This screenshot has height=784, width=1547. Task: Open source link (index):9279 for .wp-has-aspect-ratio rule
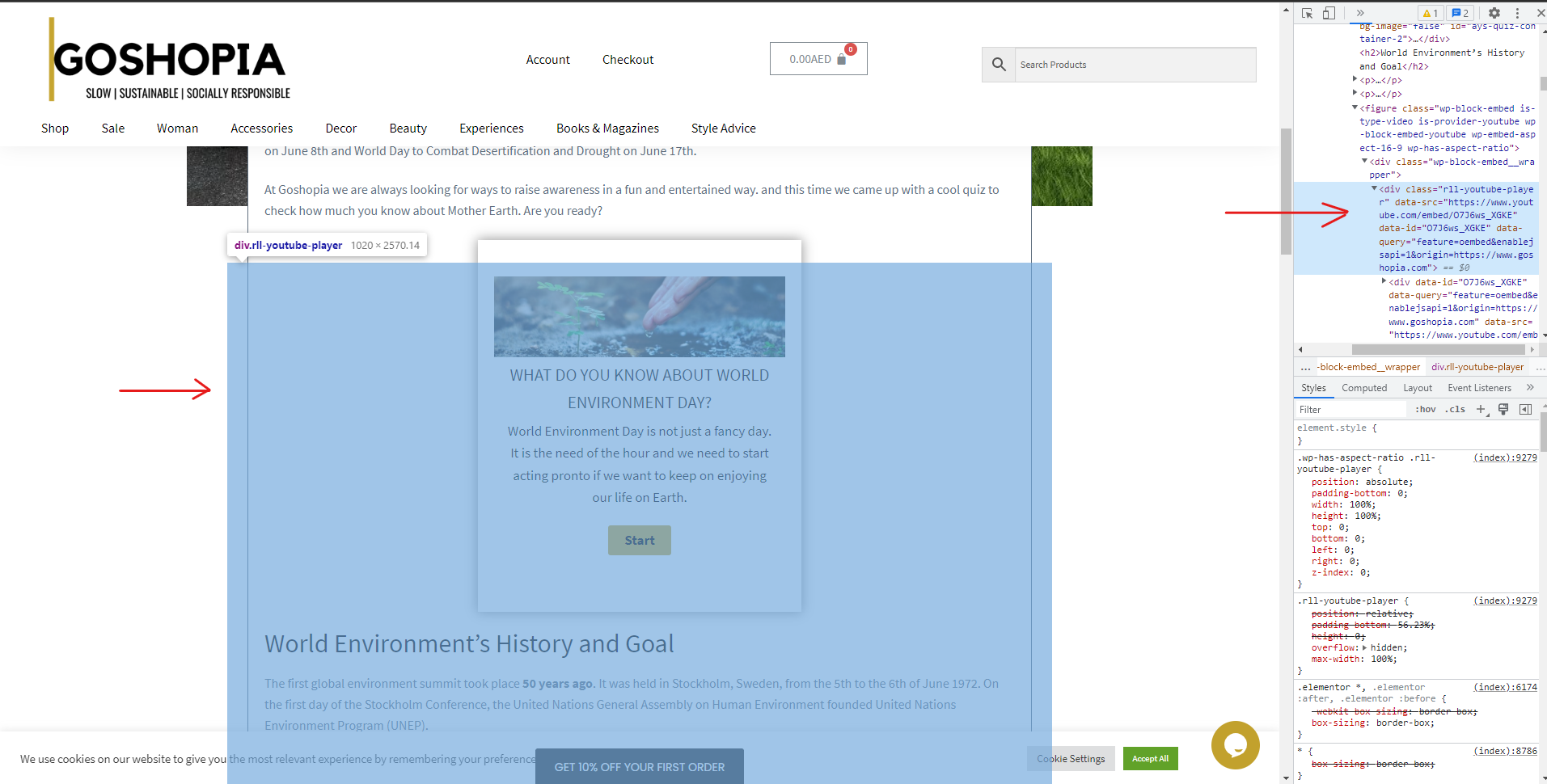(x=1505, y=457)
